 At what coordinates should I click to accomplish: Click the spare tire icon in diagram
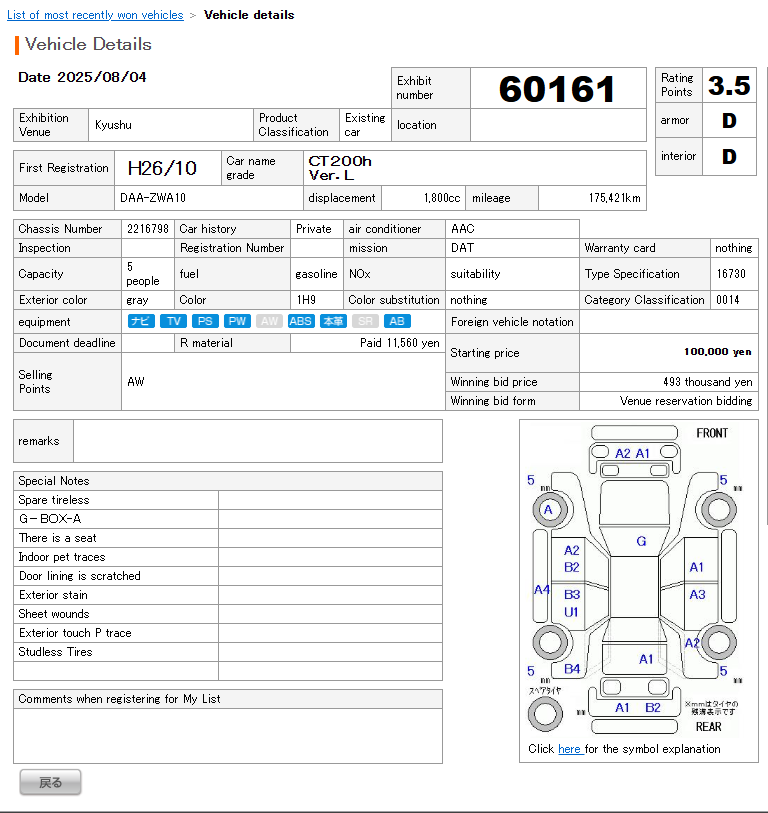click(x=545, y=713)
